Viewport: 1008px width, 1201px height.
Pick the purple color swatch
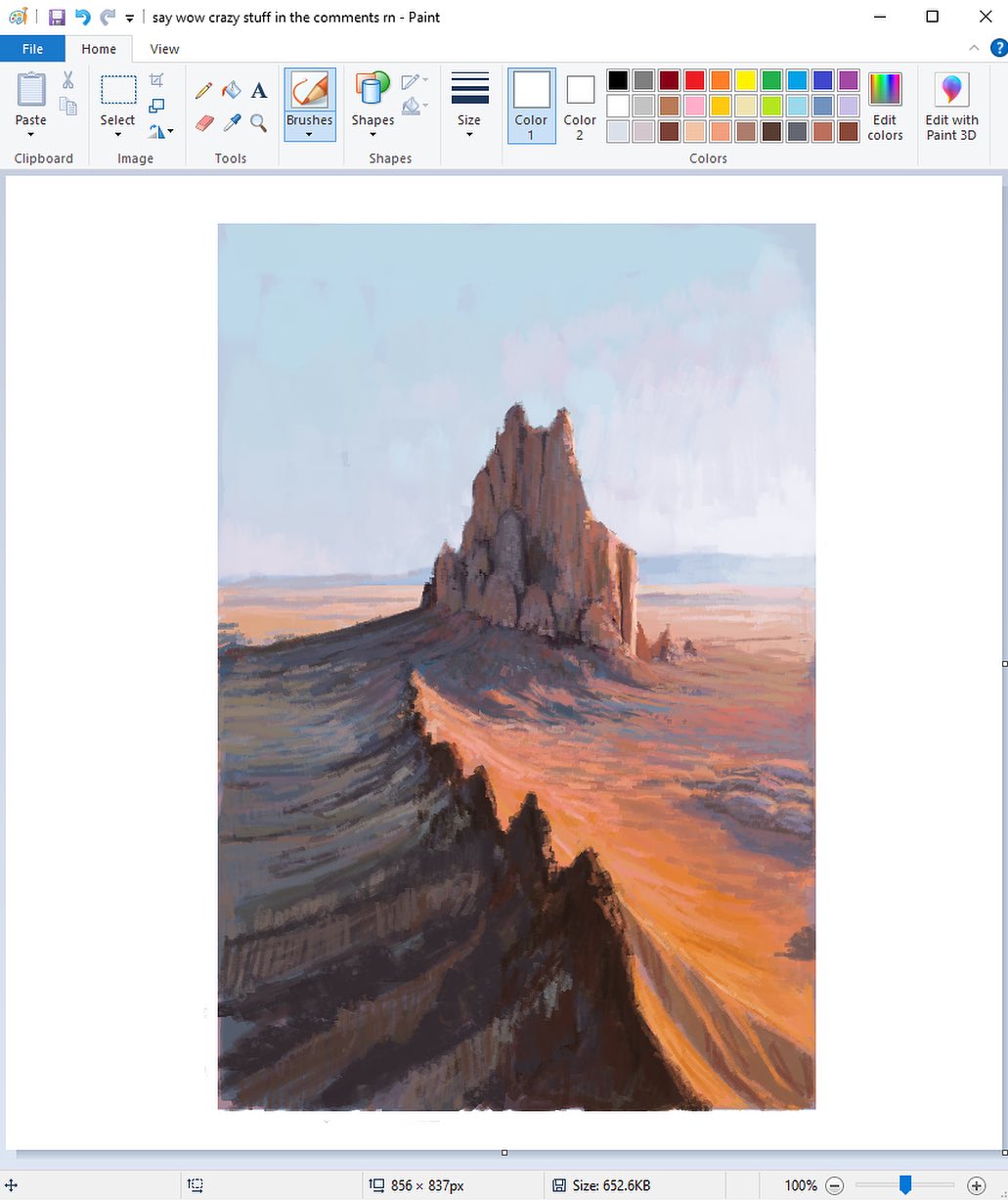coord(849,80)
